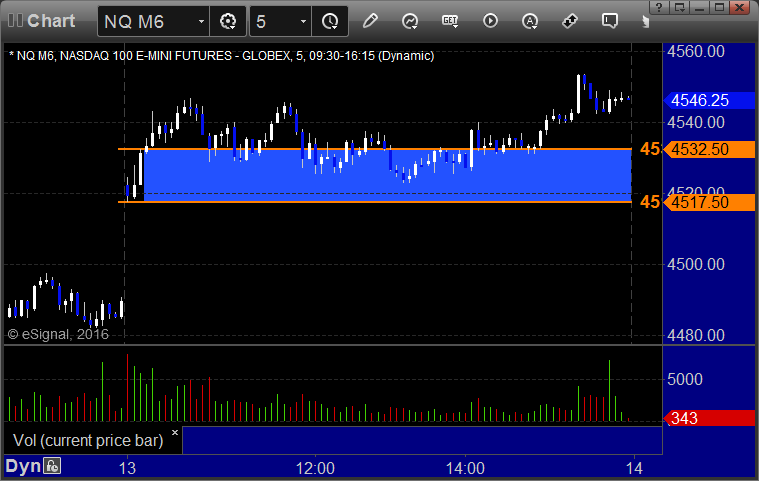
Task: Open the help question mark button
Action: pyautogui.click(x=659, y=7)
